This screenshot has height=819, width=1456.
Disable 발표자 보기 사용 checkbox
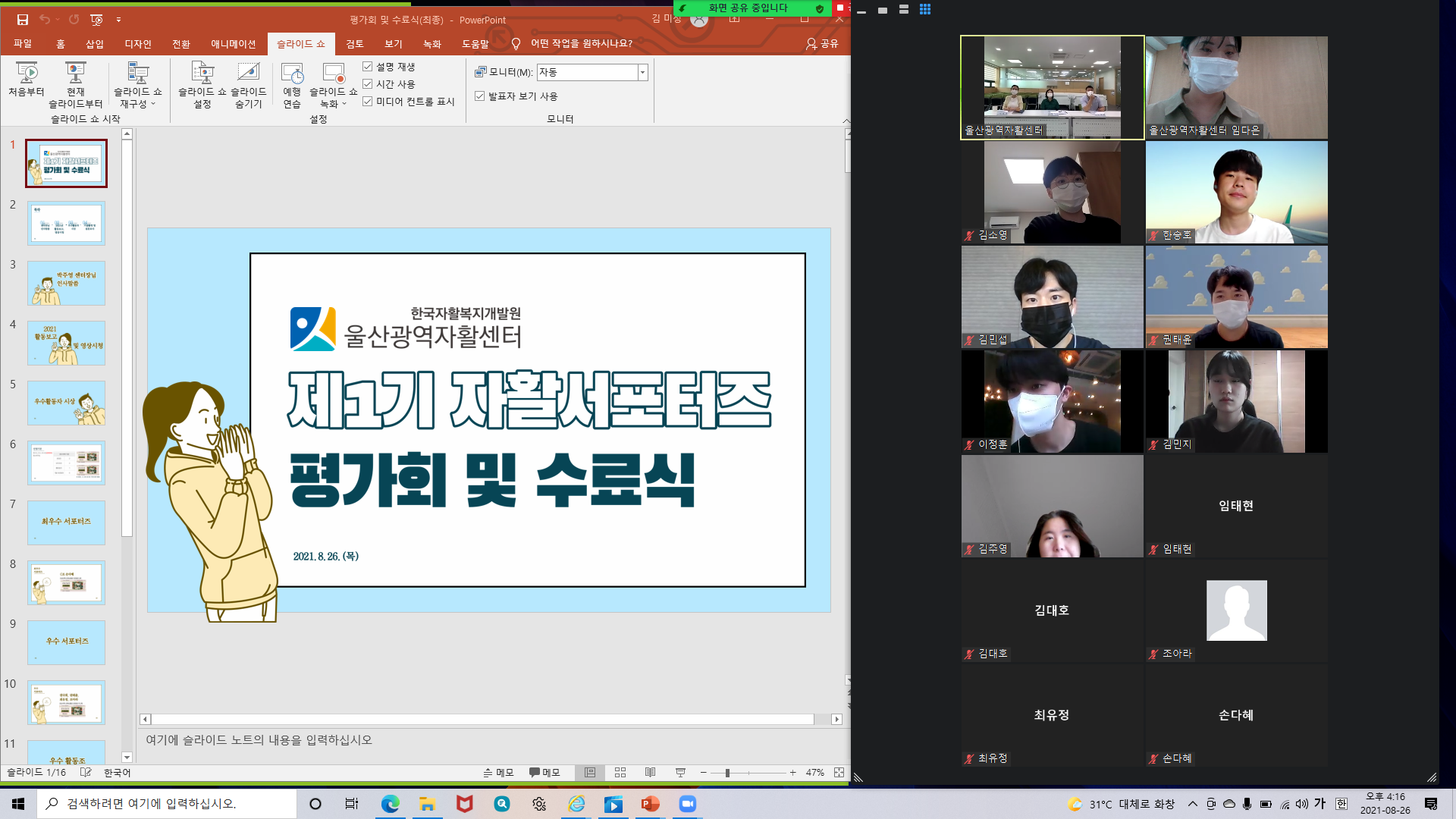479,96
